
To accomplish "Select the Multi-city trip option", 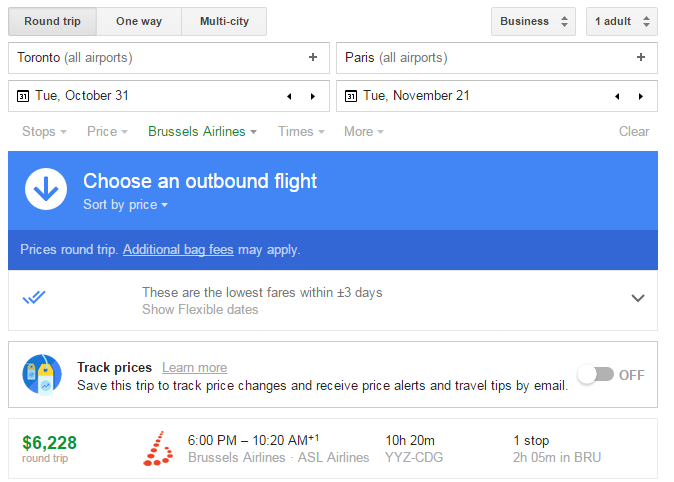I will [224, 21].
